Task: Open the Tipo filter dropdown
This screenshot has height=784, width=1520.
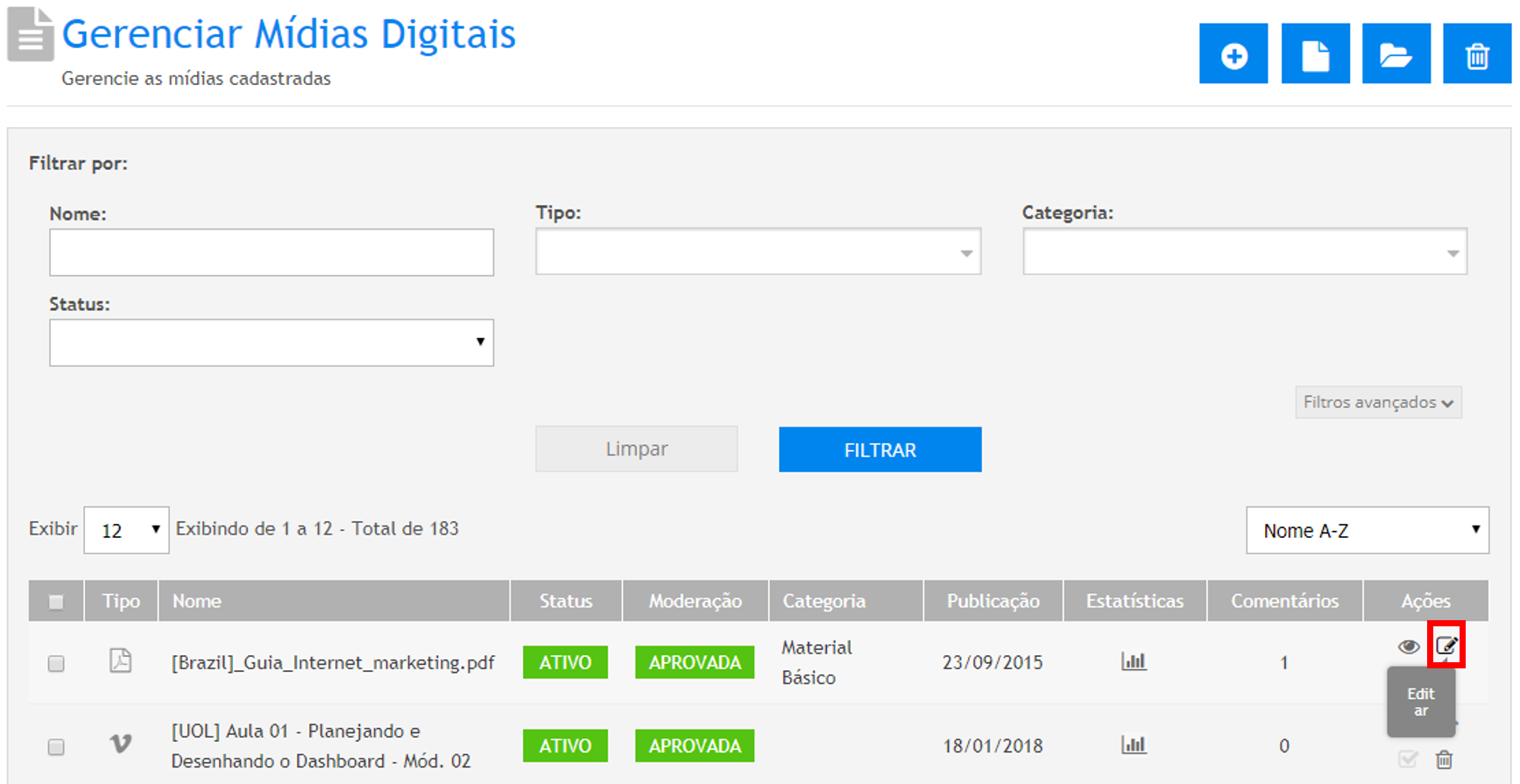Action: coord(758,252)
